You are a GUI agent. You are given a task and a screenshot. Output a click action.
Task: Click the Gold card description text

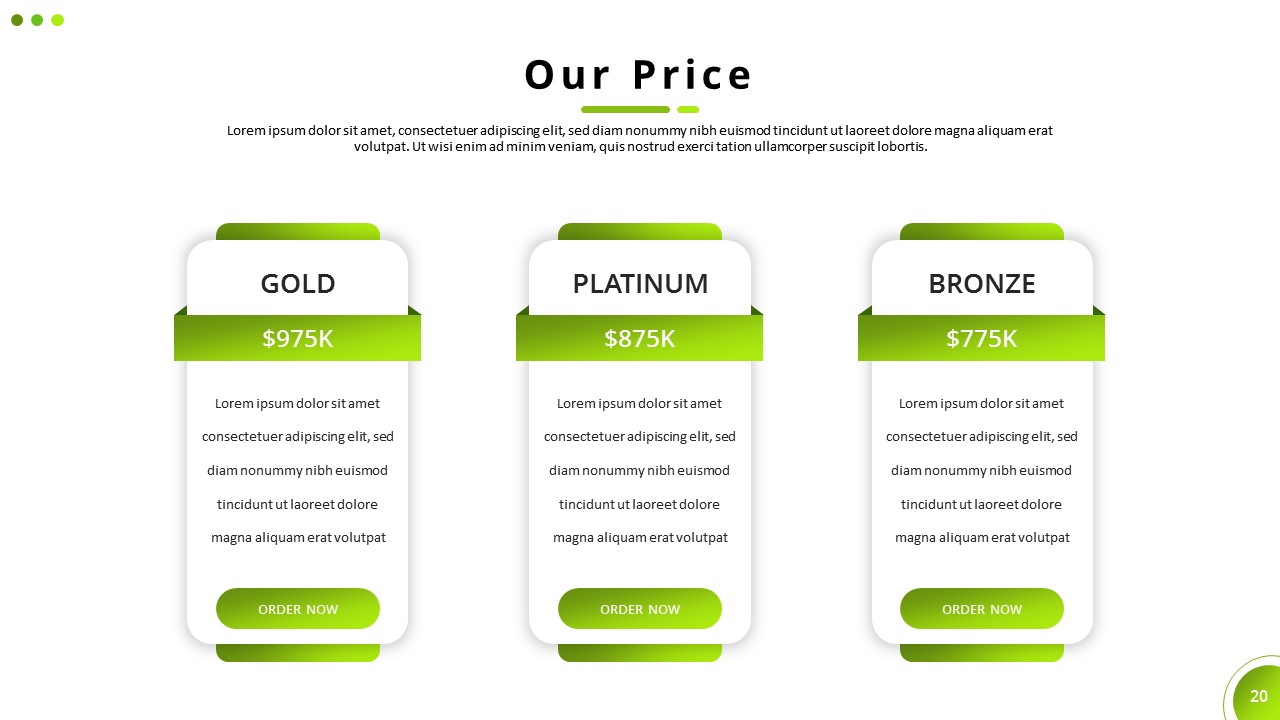pyautogui.click(x=298, y=470)
